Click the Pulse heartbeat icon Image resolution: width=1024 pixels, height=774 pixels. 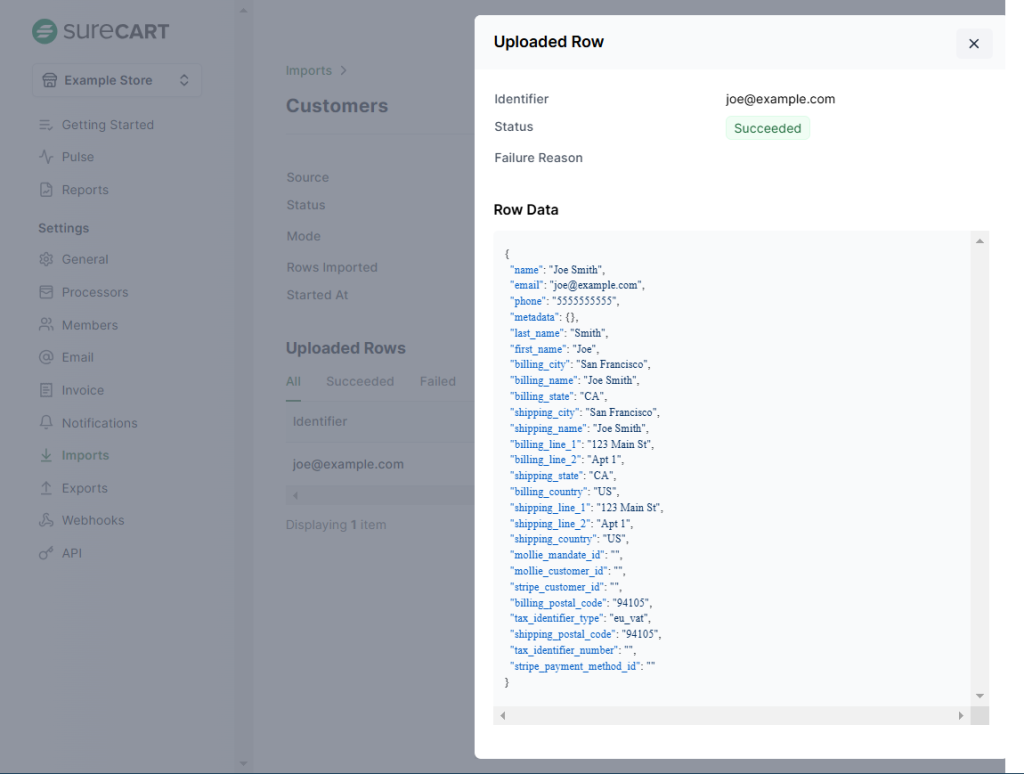pos(46,157)
